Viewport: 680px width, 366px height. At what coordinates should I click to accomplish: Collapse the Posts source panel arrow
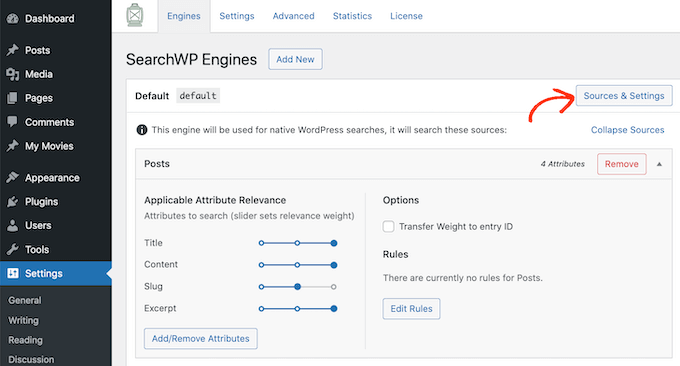(x=659, y=164)
